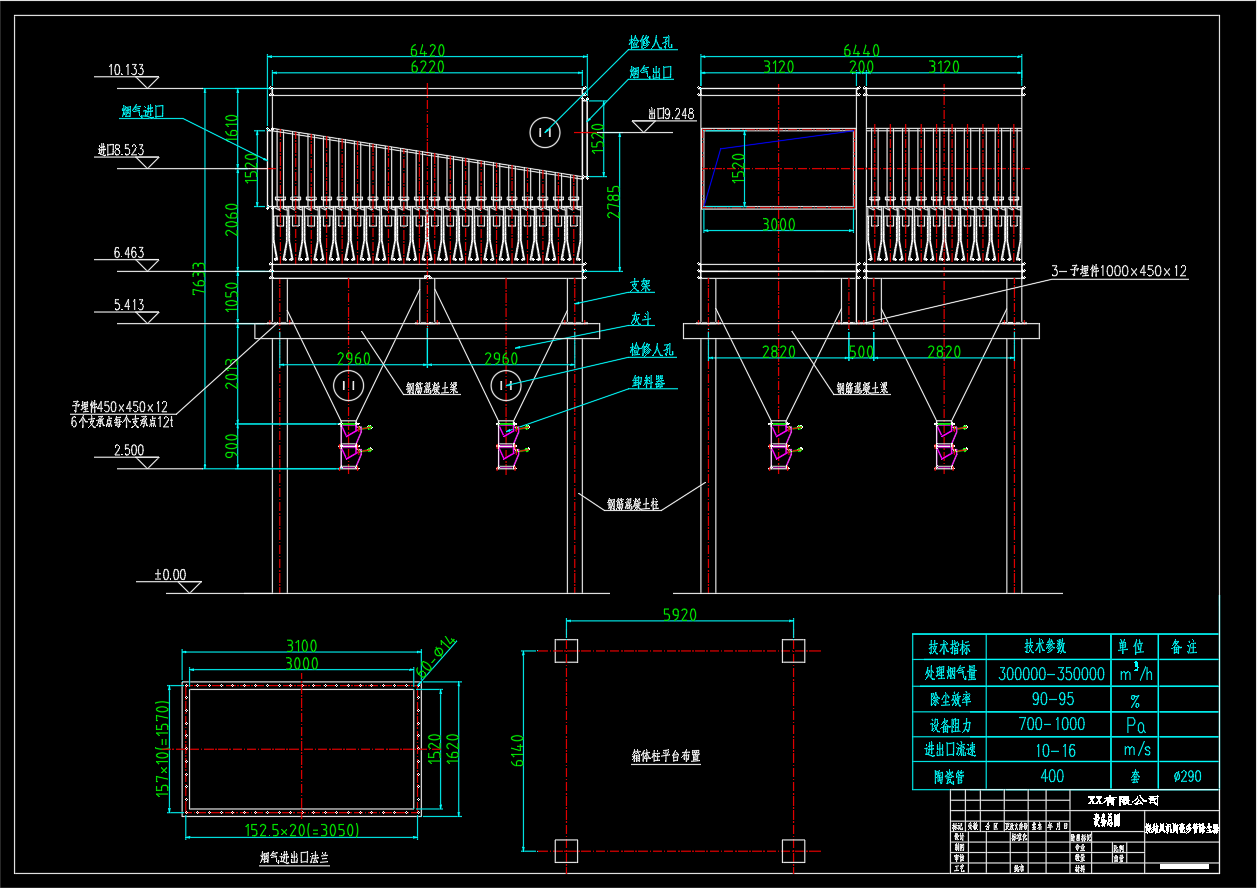Select the 烟气进出口法兰 flange title
The image size is (1257, 888).
click(x=294, y=857)
